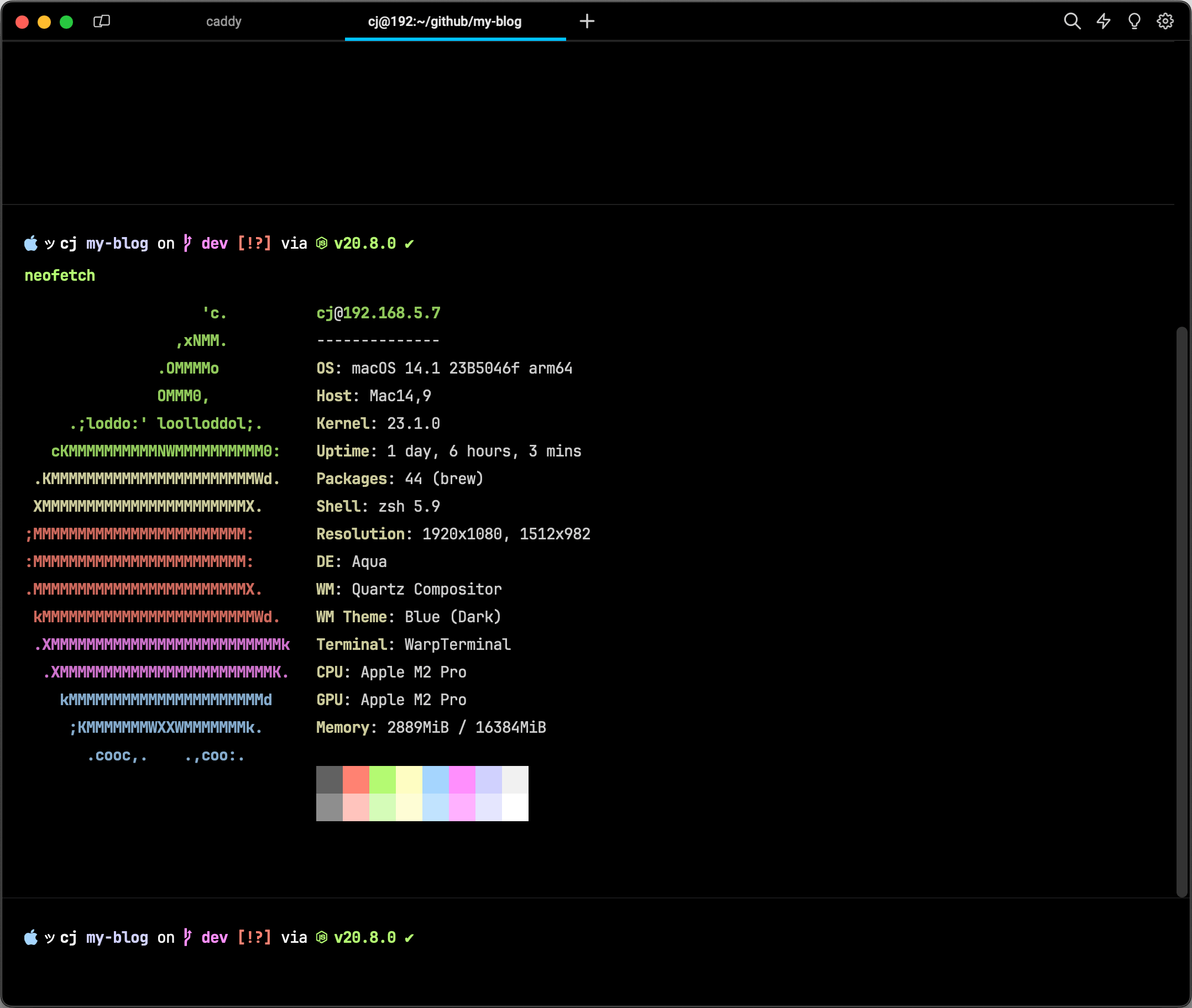Click the OS: macOS 14.1 line
The image size is (1192, 1008).
444,368
